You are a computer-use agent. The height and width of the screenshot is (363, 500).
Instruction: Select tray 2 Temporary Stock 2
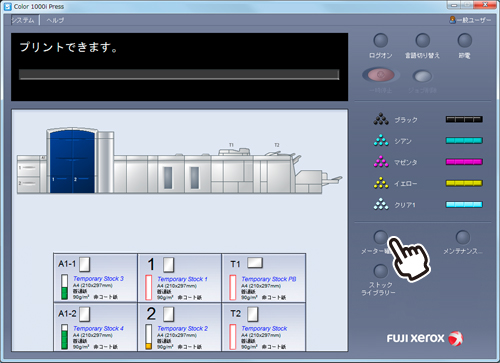(180, 327)
